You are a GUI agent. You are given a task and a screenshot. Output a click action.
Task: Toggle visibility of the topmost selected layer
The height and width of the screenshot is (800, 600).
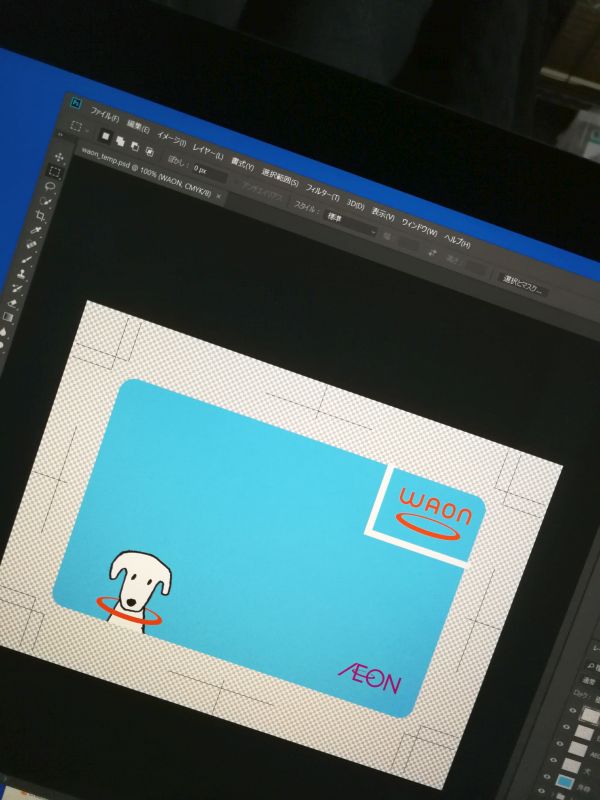click(x=573, y=710)
